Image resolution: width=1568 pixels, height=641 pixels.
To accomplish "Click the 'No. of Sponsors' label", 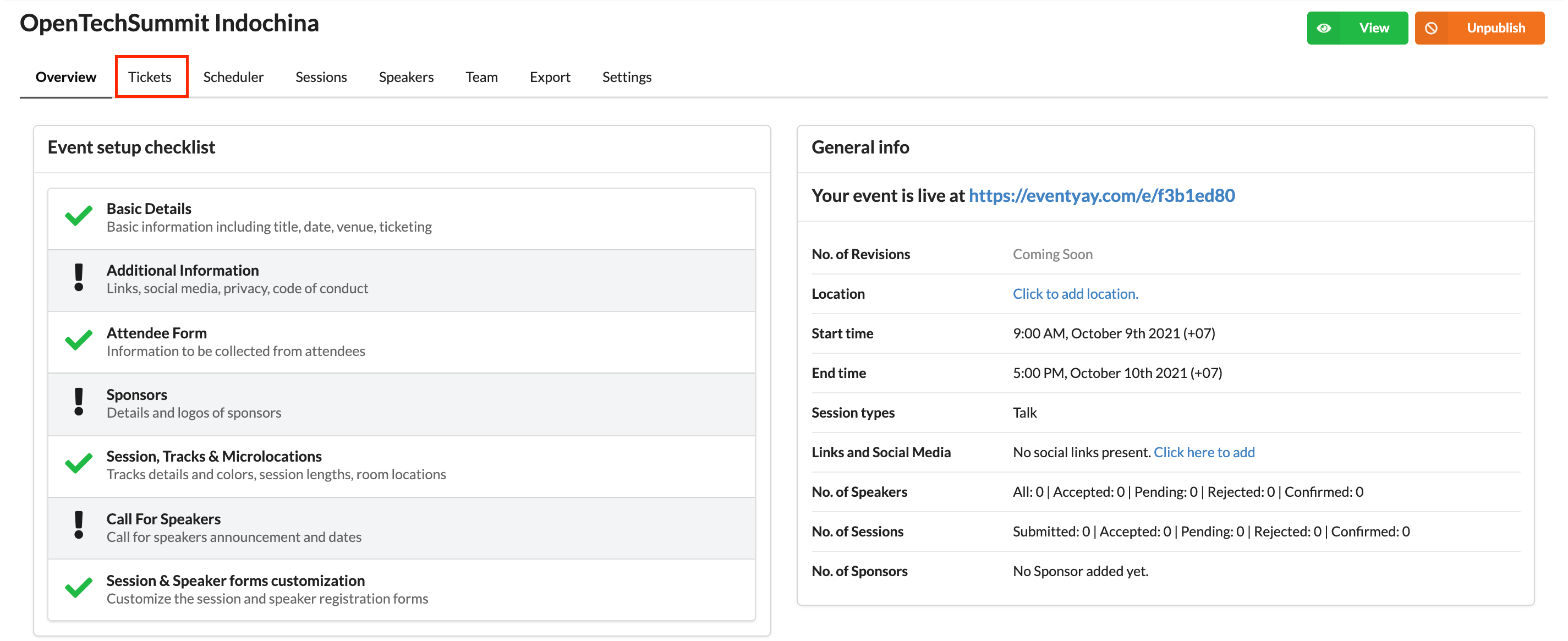I will click(x=859, y=571).
